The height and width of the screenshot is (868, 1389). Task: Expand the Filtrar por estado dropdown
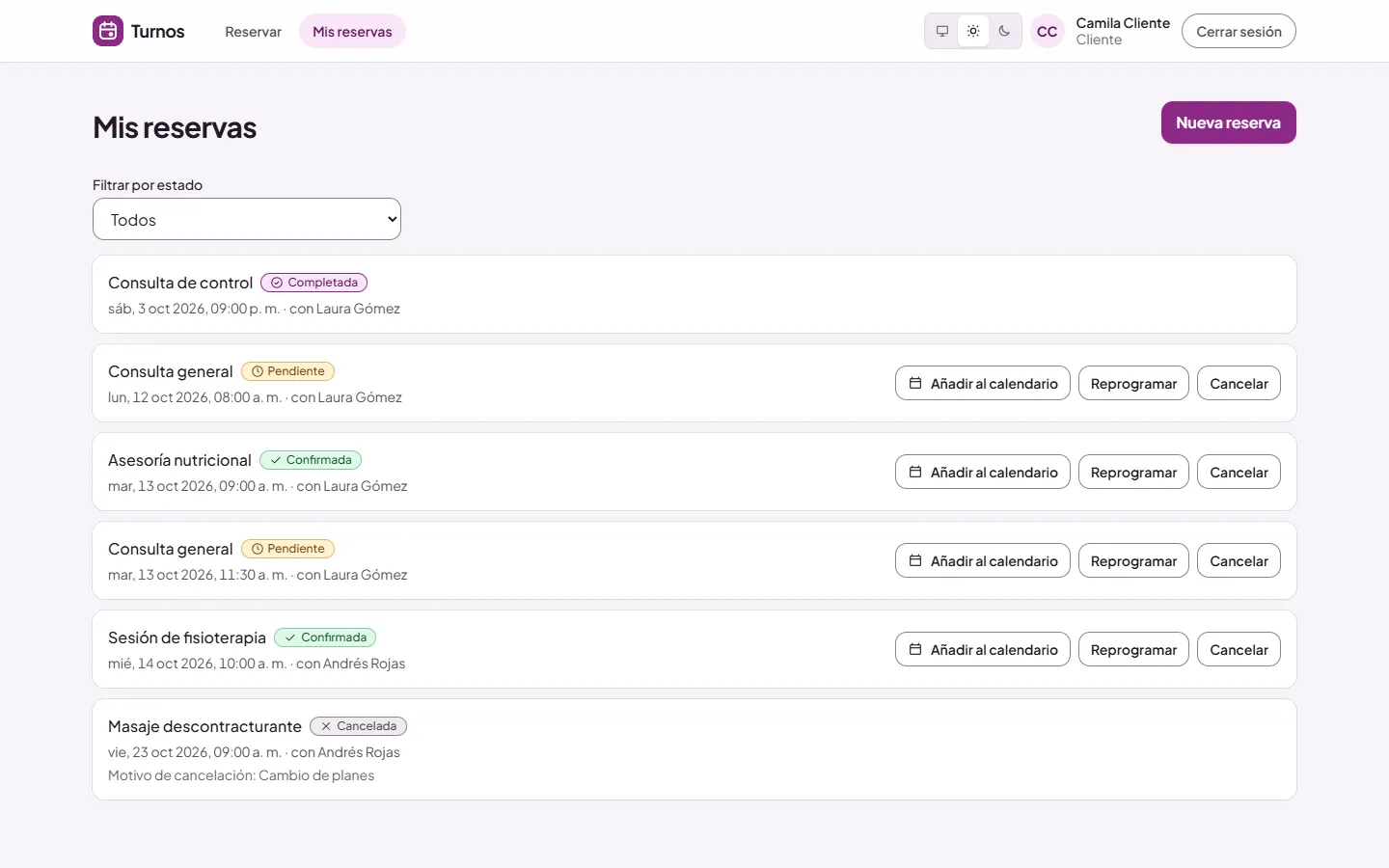[x=247, y=219]
